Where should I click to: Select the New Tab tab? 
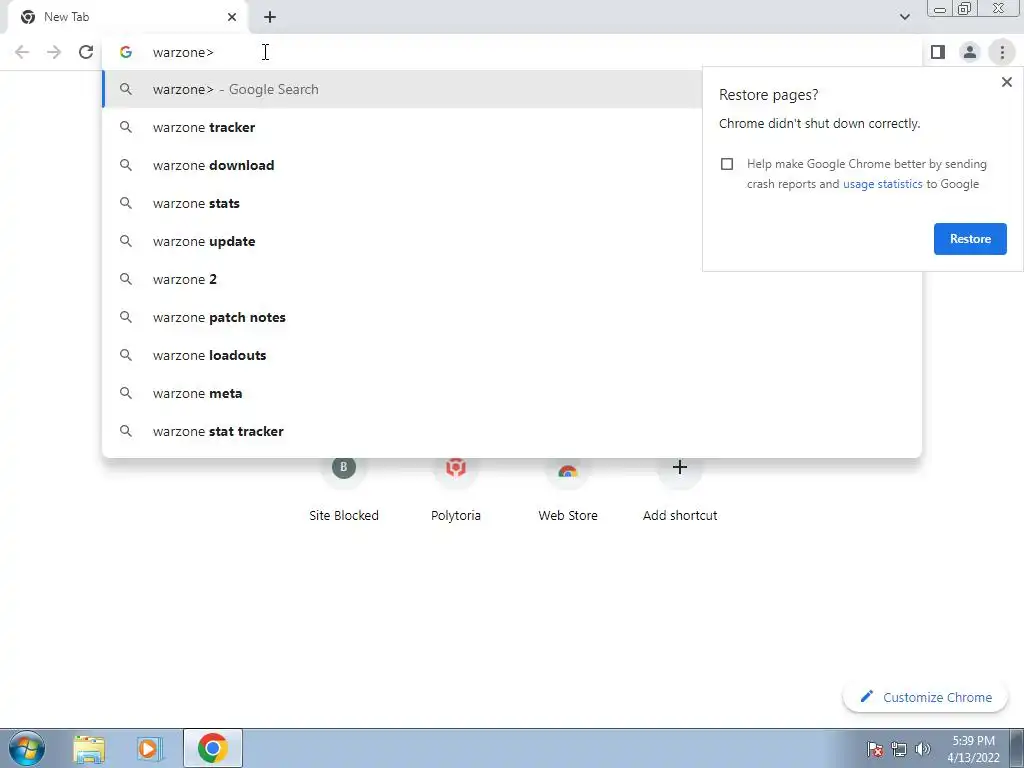tap(127, 17)
